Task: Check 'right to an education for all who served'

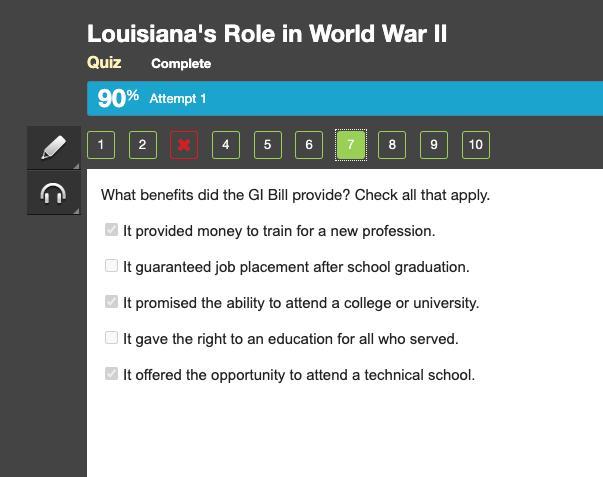Action: [111, 338]
